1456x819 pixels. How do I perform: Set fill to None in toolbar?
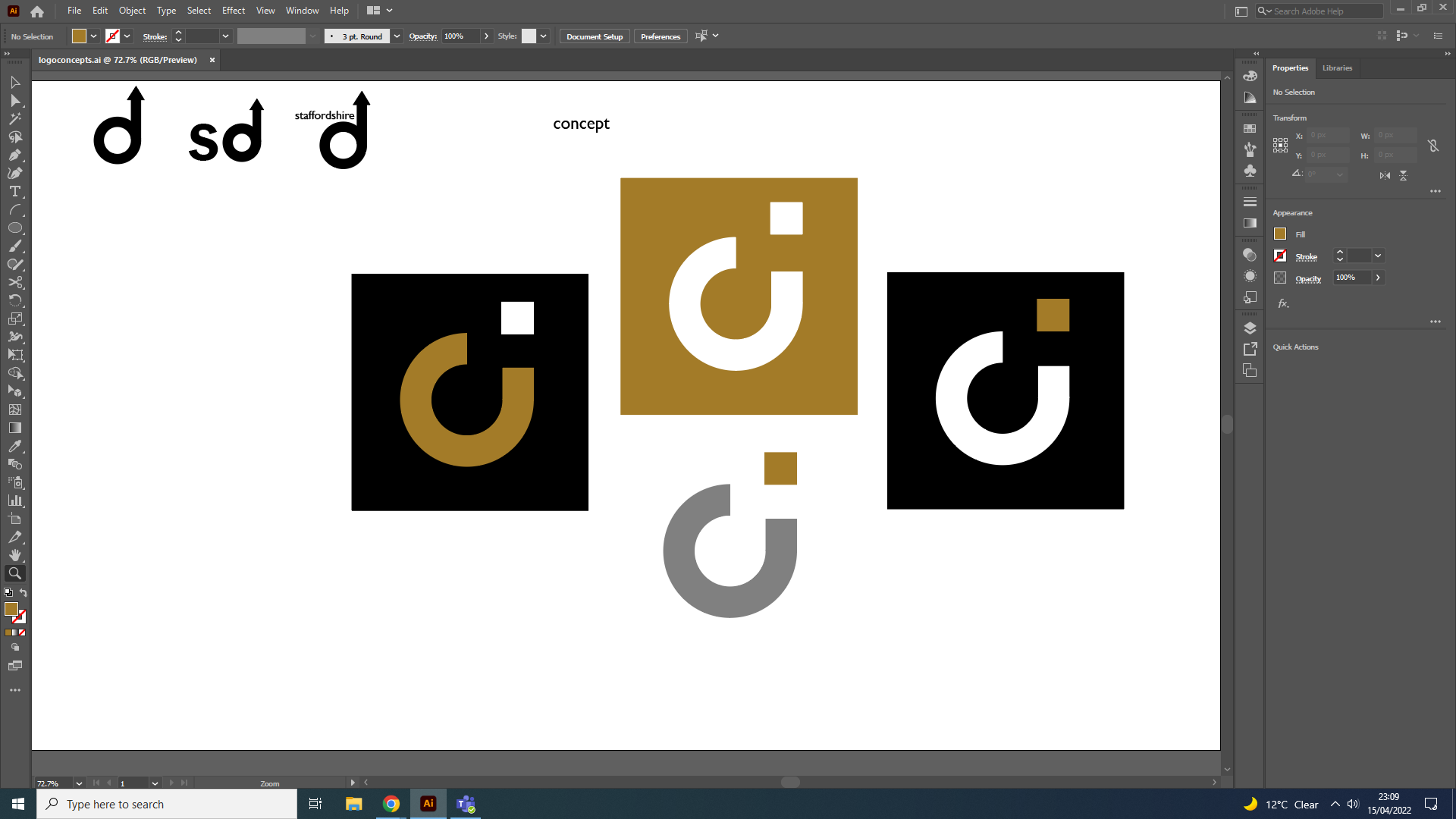tap(22, 632)
